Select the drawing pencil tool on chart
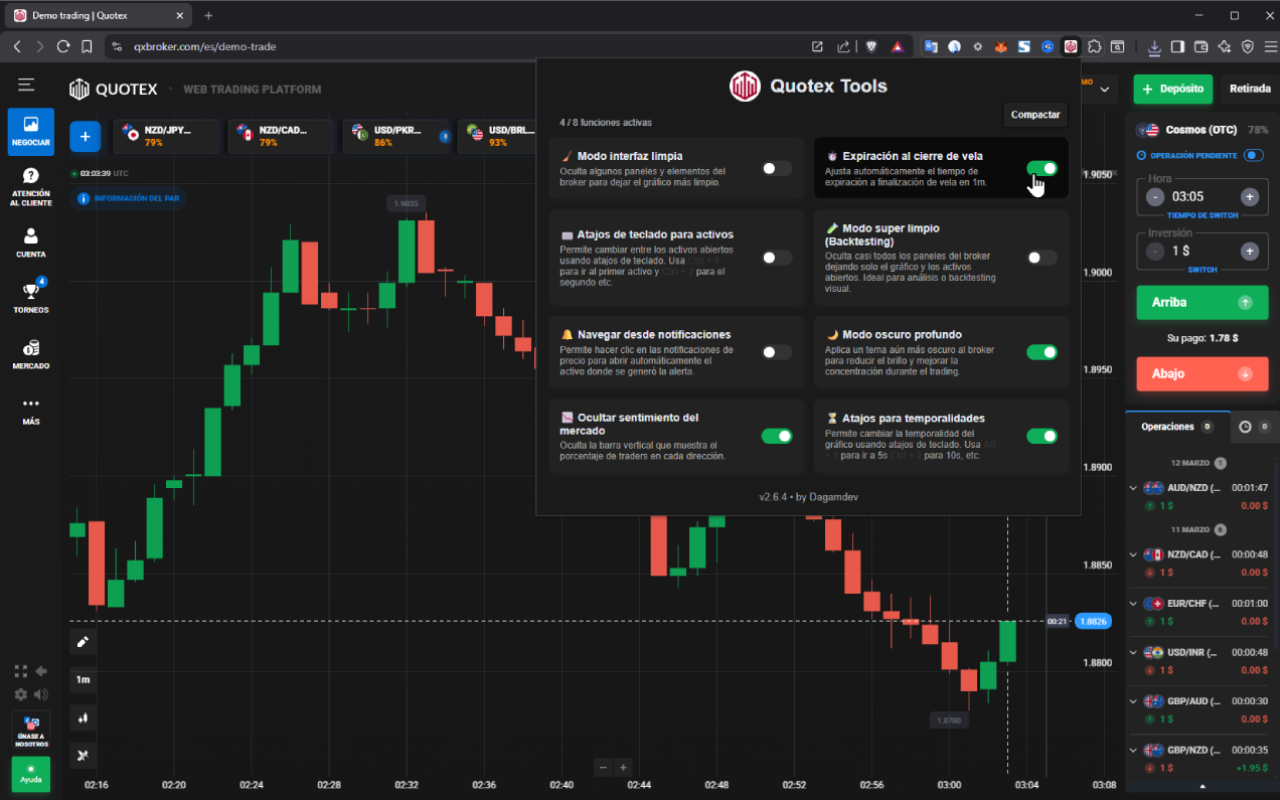Image resolution: width=1280 pixels, height=800 pixels. [x=83, y=642]
